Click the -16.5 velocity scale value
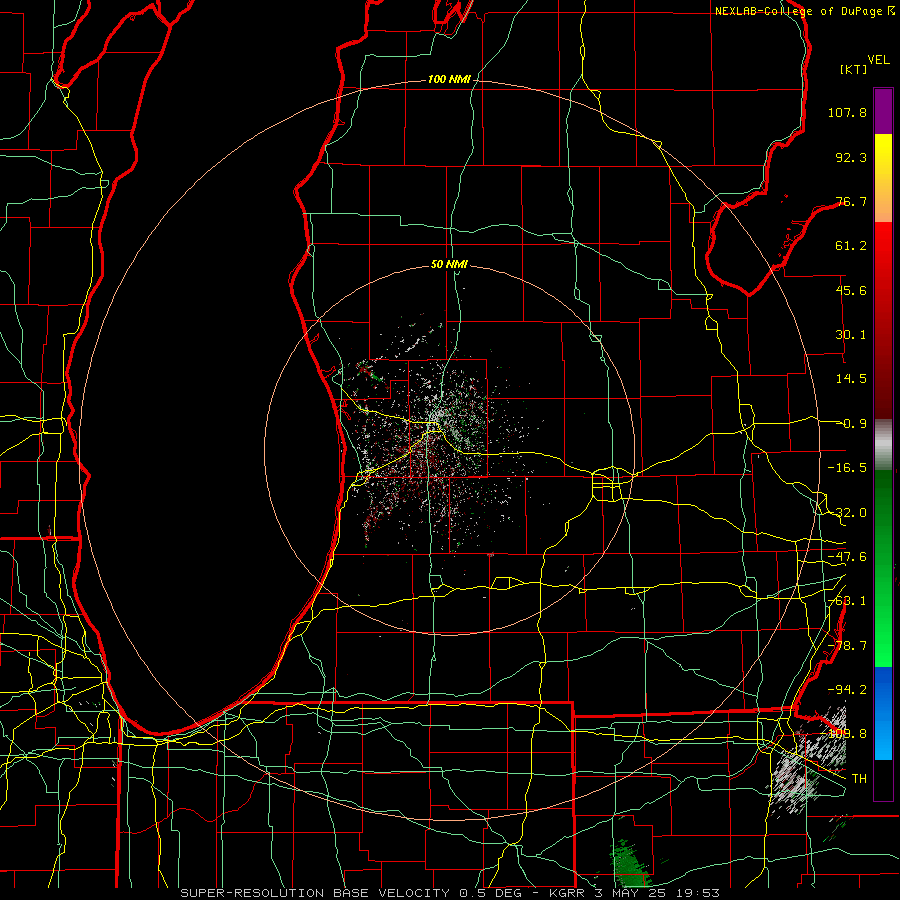Viewport: 900px width, 900px height. (x=847, y=468)
